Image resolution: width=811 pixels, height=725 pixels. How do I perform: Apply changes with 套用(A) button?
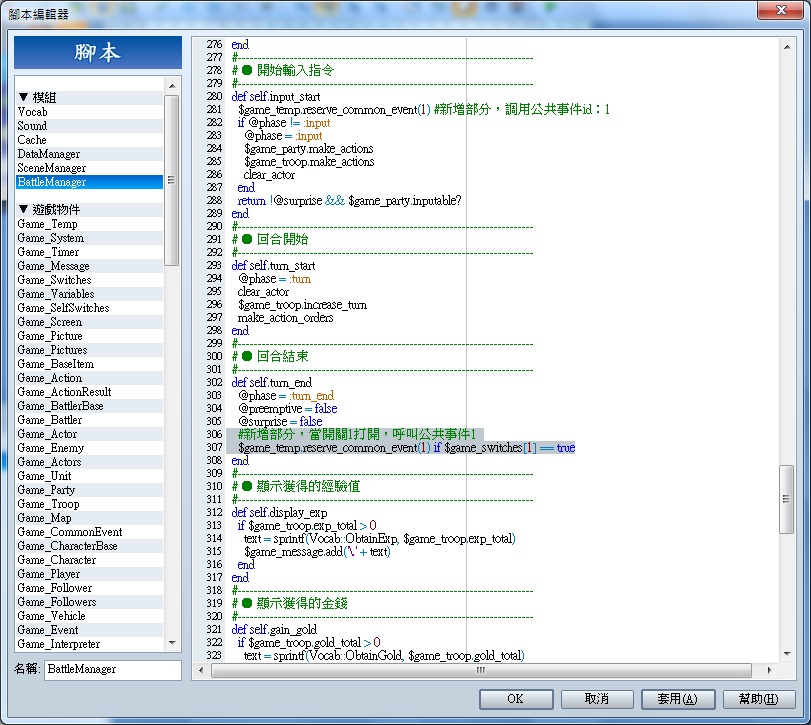pyautogui.click(x=678, y=699)
